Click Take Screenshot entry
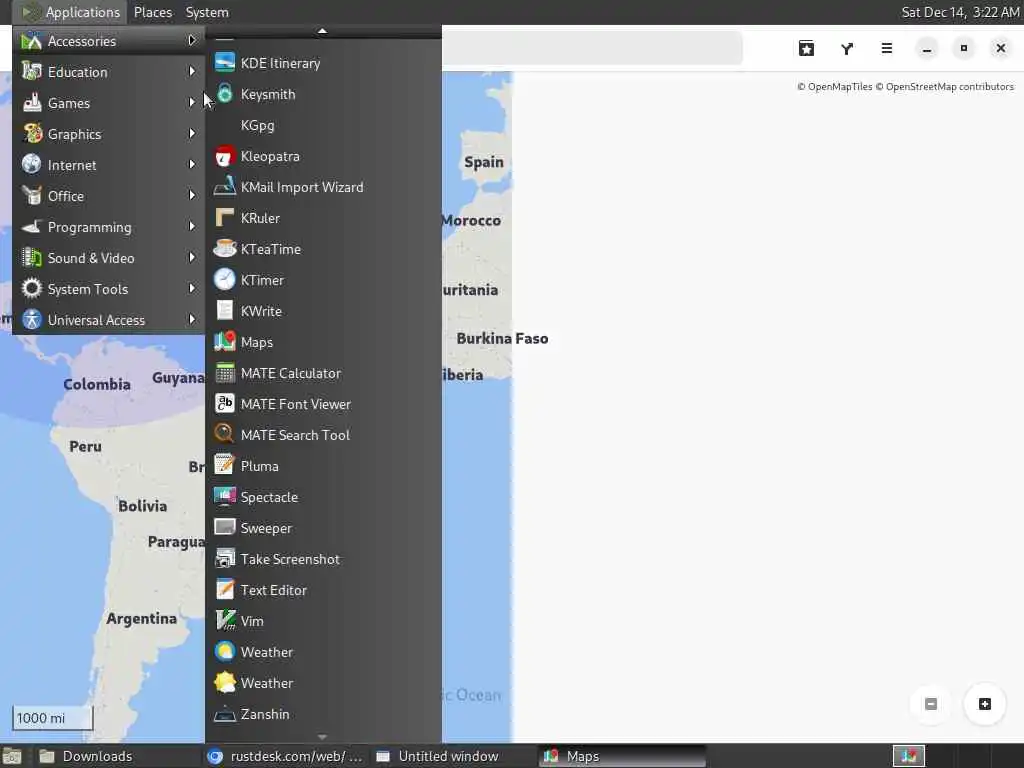The width and height of the screenshot is (1024, 768). point(323,560)
